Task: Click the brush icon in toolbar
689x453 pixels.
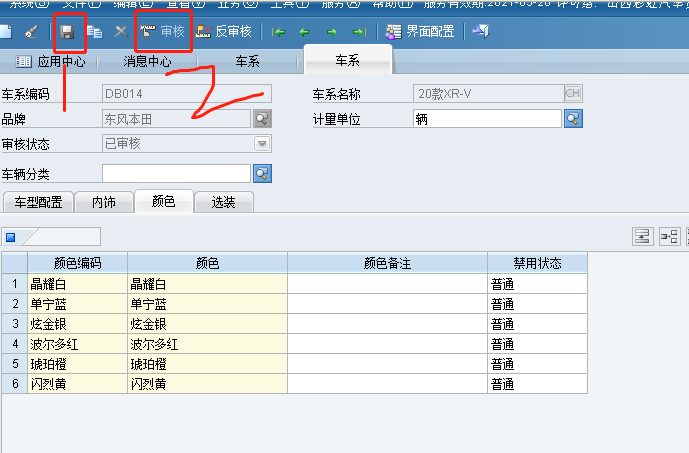Action: [x=31, y=32]
